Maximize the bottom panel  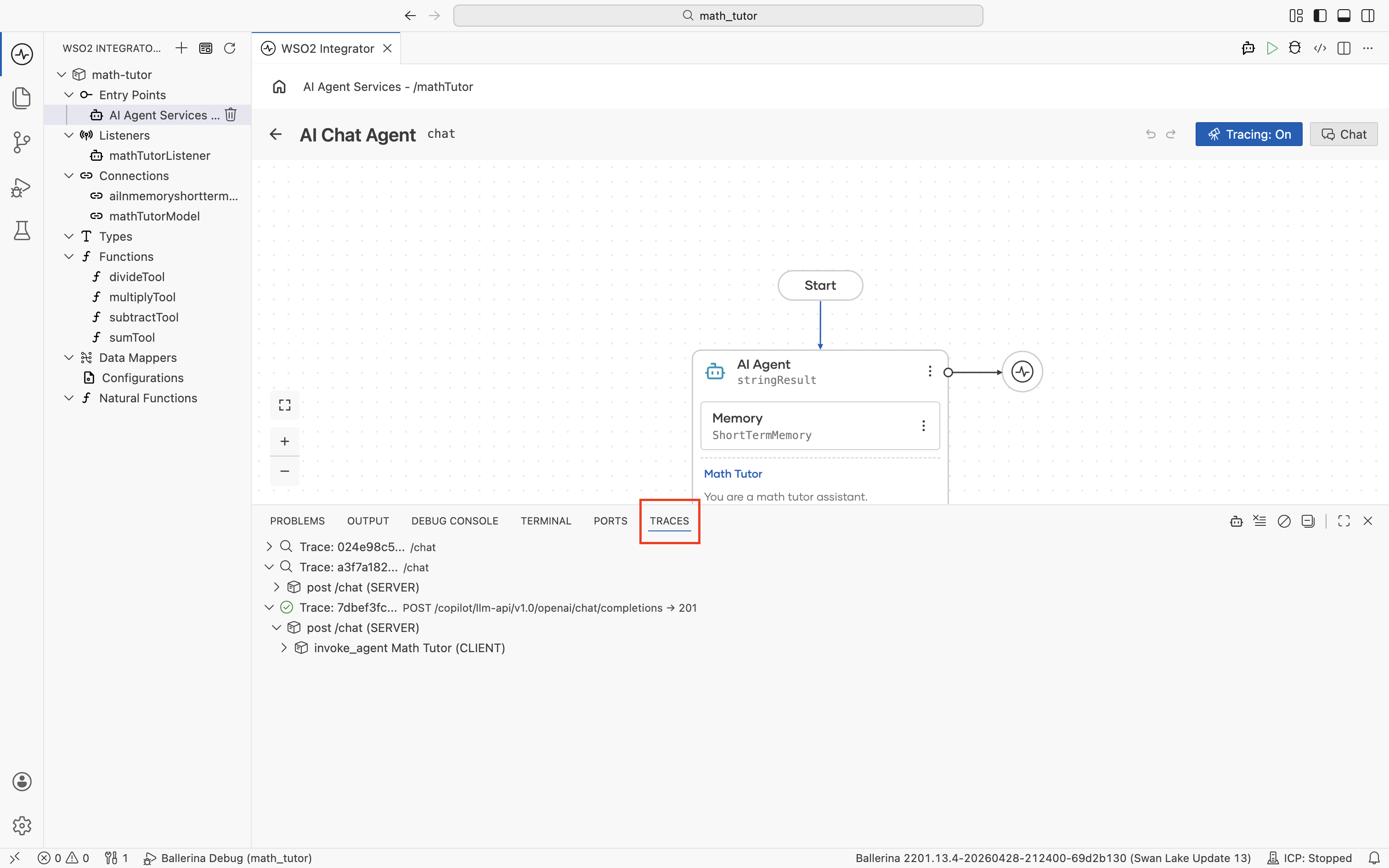point(1344,521)
